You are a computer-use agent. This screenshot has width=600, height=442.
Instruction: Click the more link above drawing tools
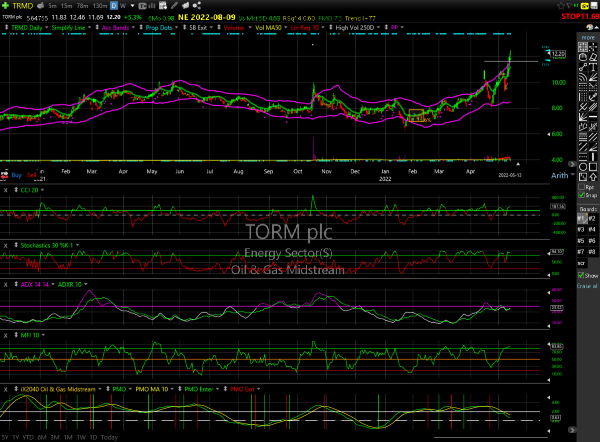(588, 38)
